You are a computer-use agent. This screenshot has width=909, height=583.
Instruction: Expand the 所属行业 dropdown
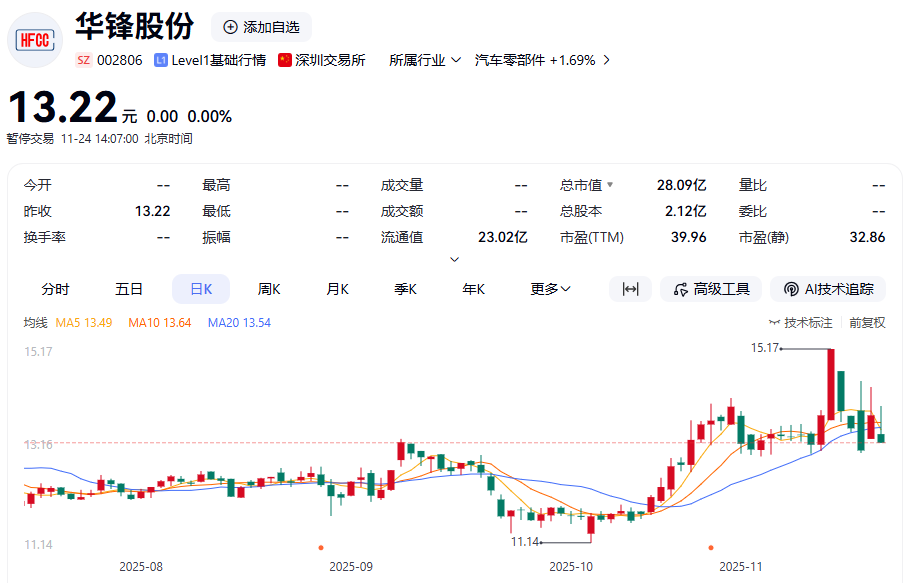425,60
